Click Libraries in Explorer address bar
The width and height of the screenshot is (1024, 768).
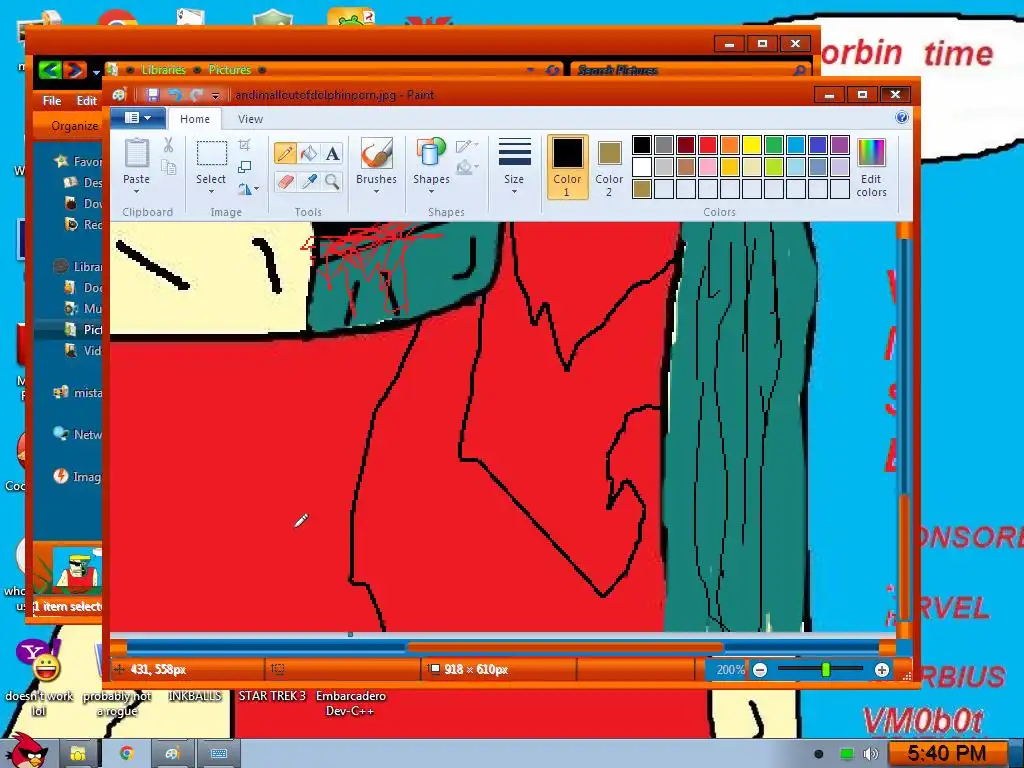point(163,70)
